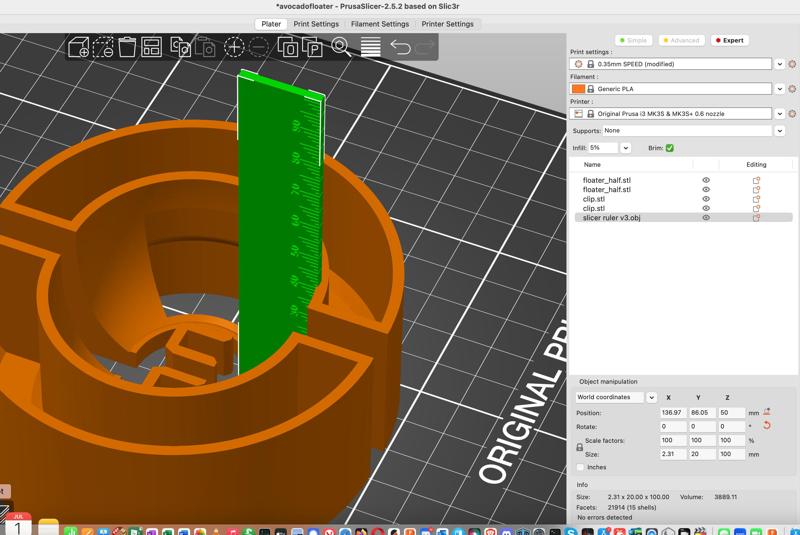Select the slicer ruler v3.obj row

[683, 218]
